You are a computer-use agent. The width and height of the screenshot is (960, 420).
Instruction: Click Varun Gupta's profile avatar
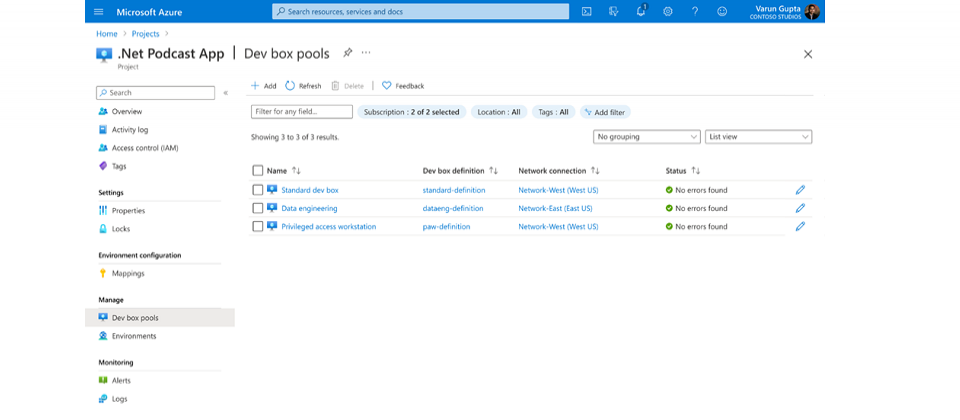pyautogui.click(x=812, y=12)
